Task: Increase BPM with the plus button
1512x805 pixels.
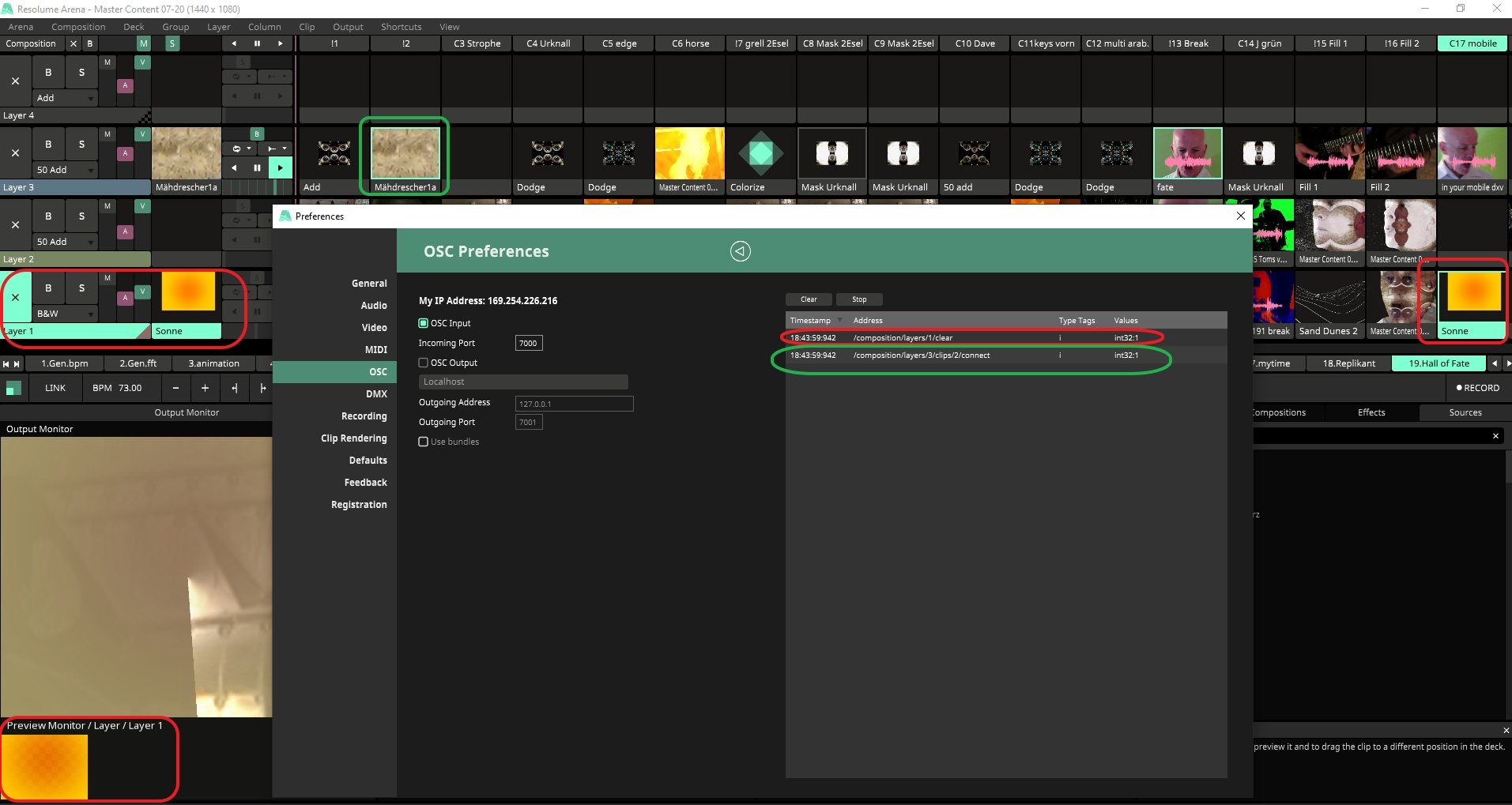Action: (x=205, y=388)
